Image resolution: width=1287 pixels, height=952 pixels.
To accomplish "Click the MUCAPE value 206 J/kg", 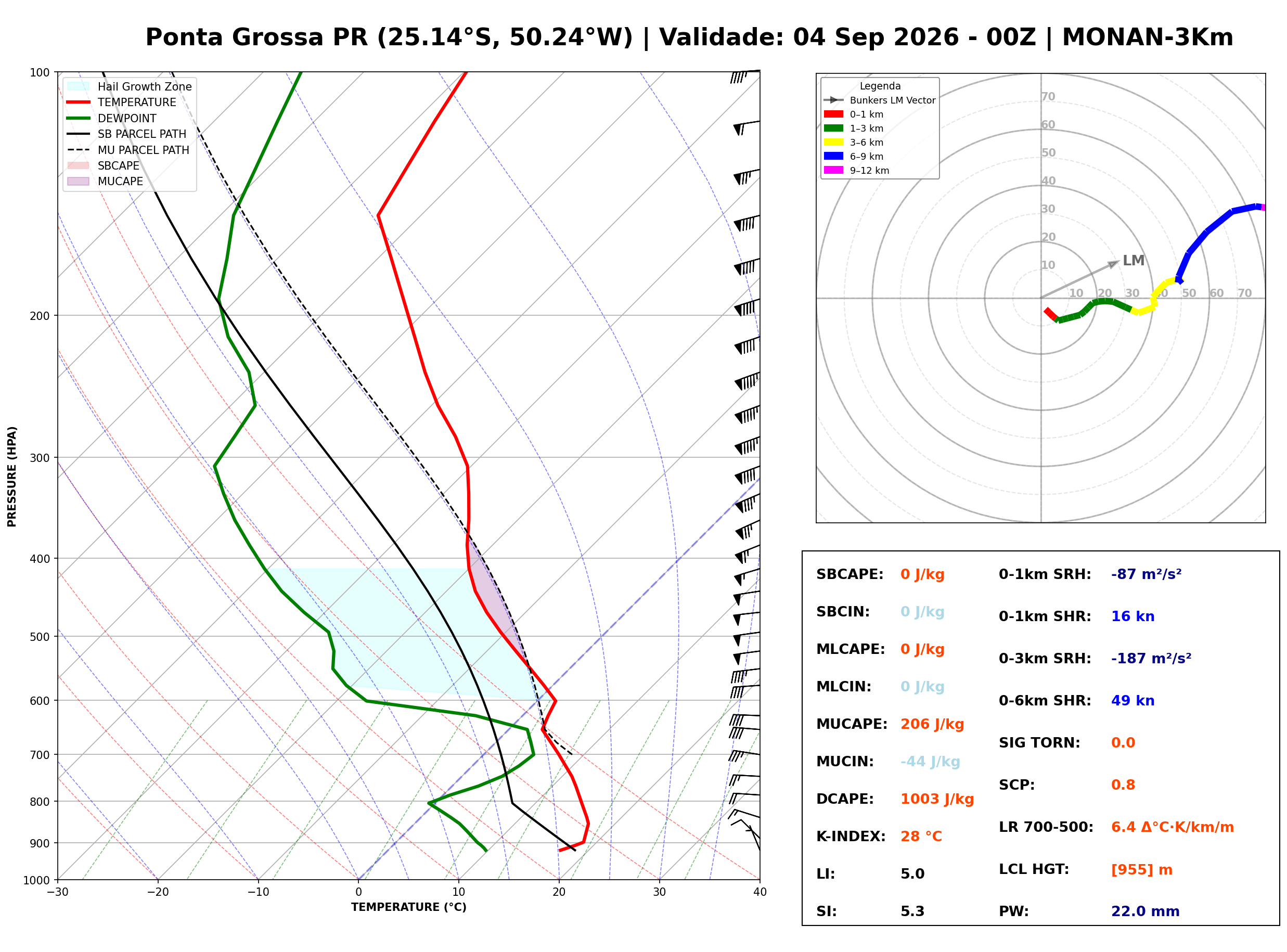I will point(932,724).
